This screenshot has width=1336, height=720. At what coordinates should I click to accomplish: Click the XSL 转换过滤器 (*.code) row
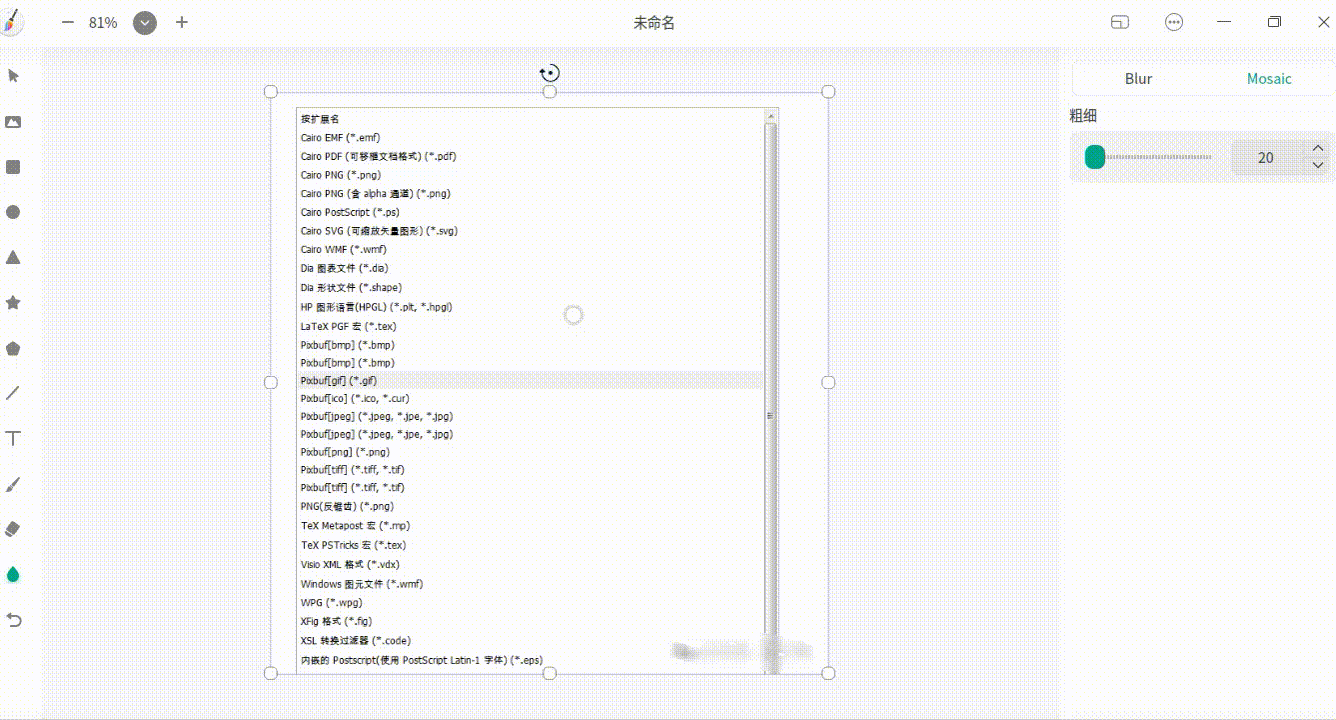pyautogui.click(x=531, y=640)
